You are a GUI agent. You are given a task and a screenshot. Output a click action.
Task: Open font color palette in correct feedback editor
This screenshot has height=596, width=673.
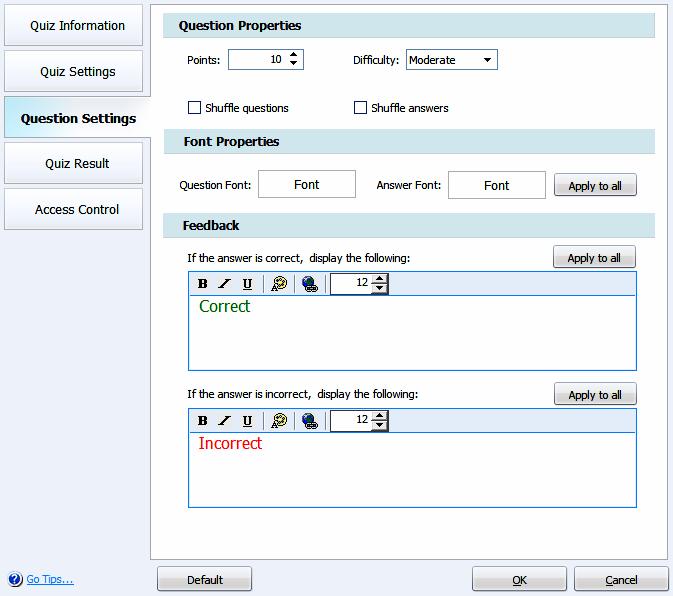pos(279,284)
